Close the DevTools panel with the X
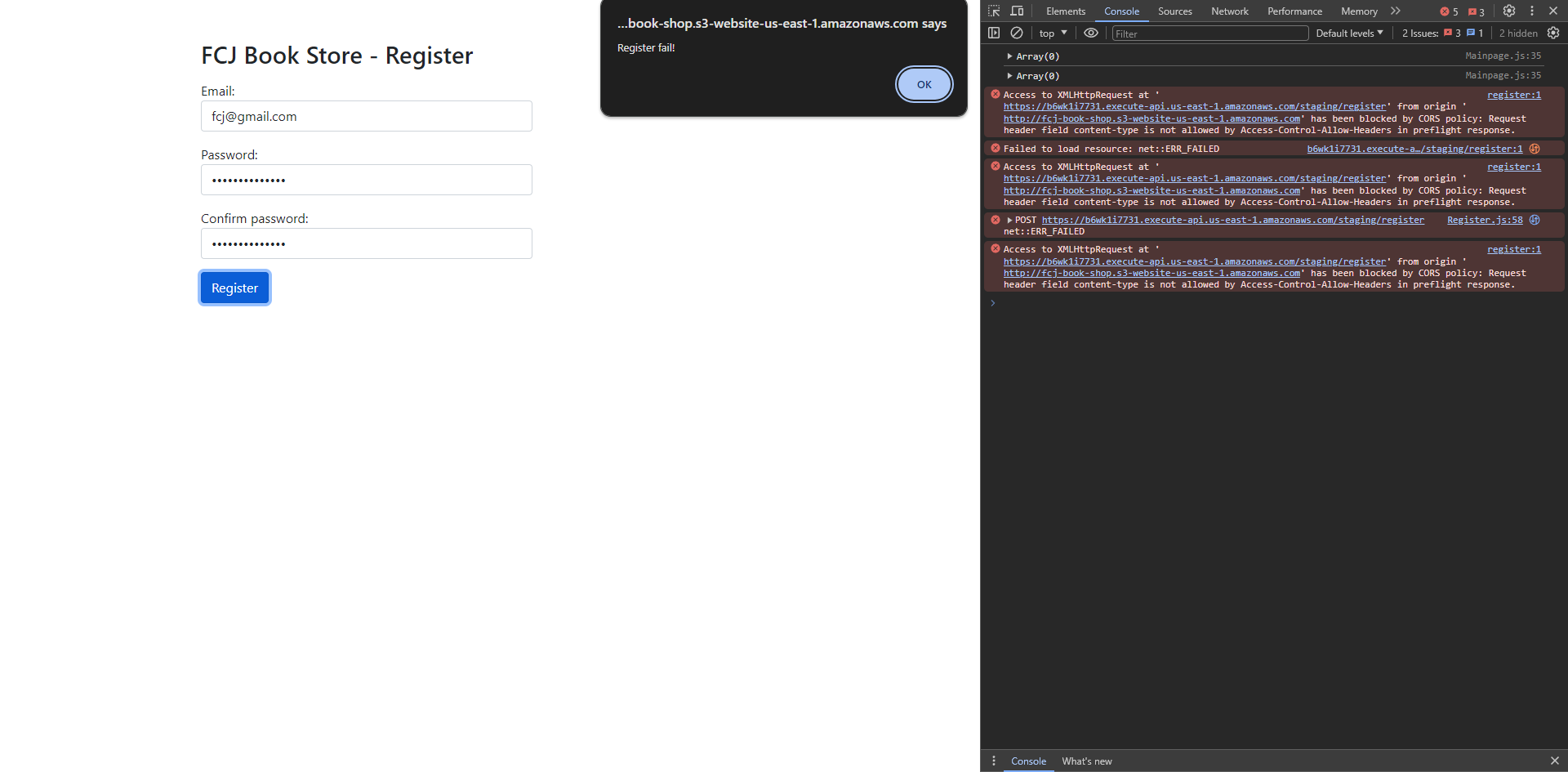 click(1553, 11)
